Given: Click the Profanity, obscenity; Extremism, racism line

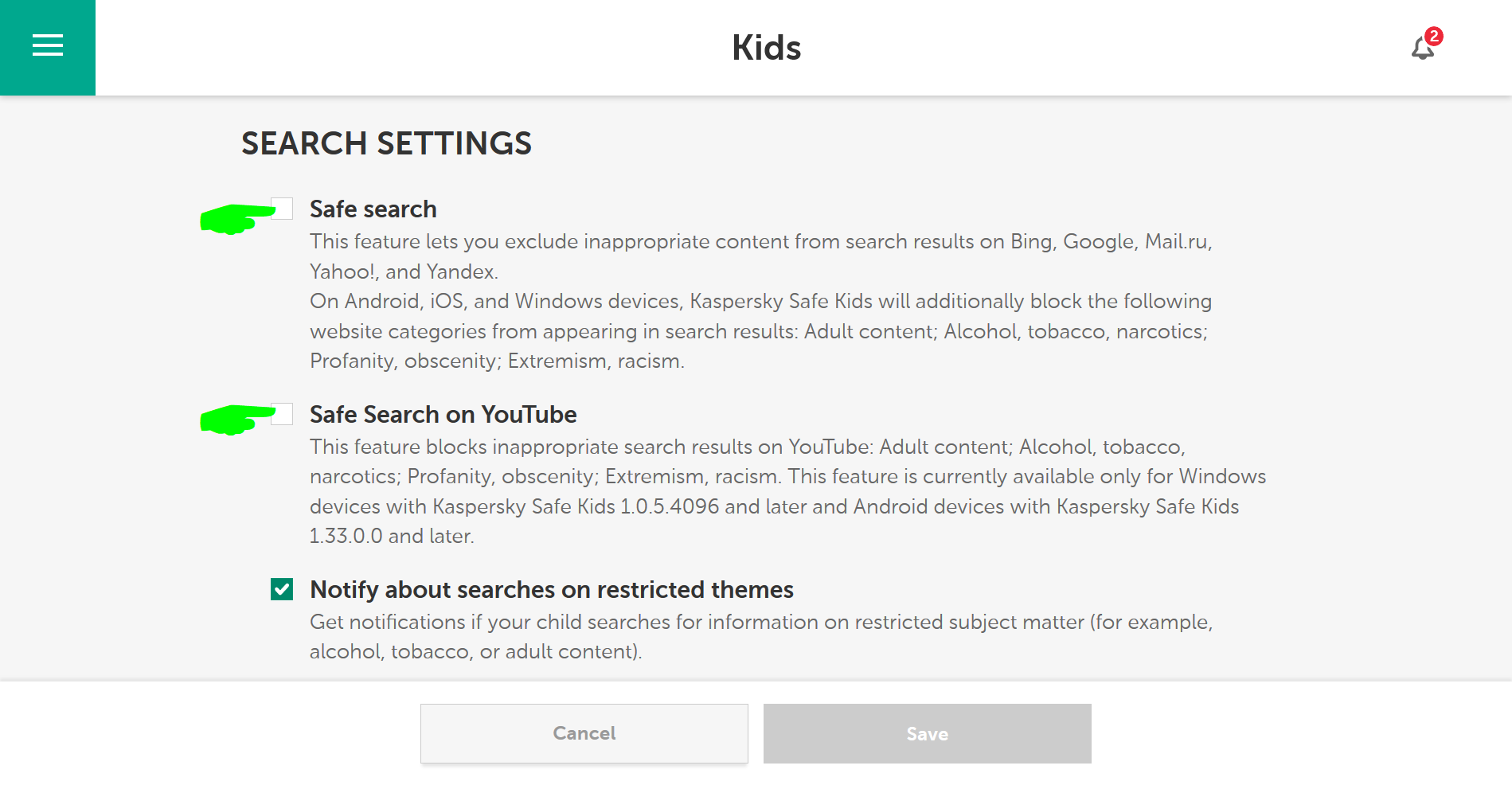Looking at the screenshot, I should 497,361.
